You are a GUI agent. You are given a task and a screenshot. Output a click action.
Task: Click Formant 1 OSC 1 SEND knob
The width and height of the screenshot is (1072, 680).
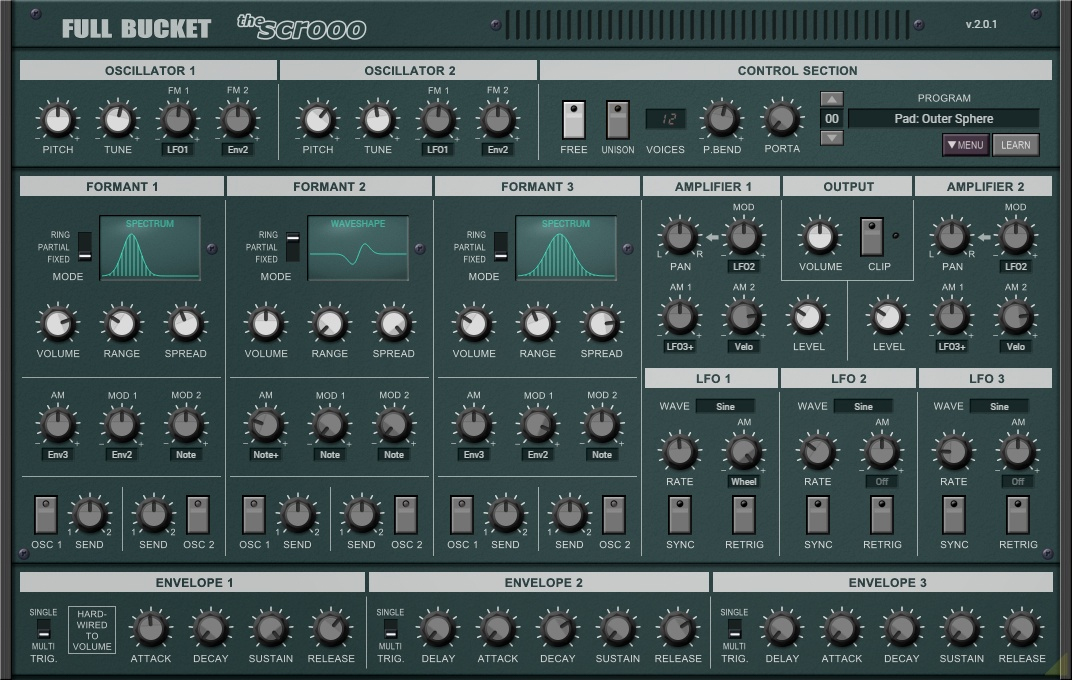click(x=90, y=515)
